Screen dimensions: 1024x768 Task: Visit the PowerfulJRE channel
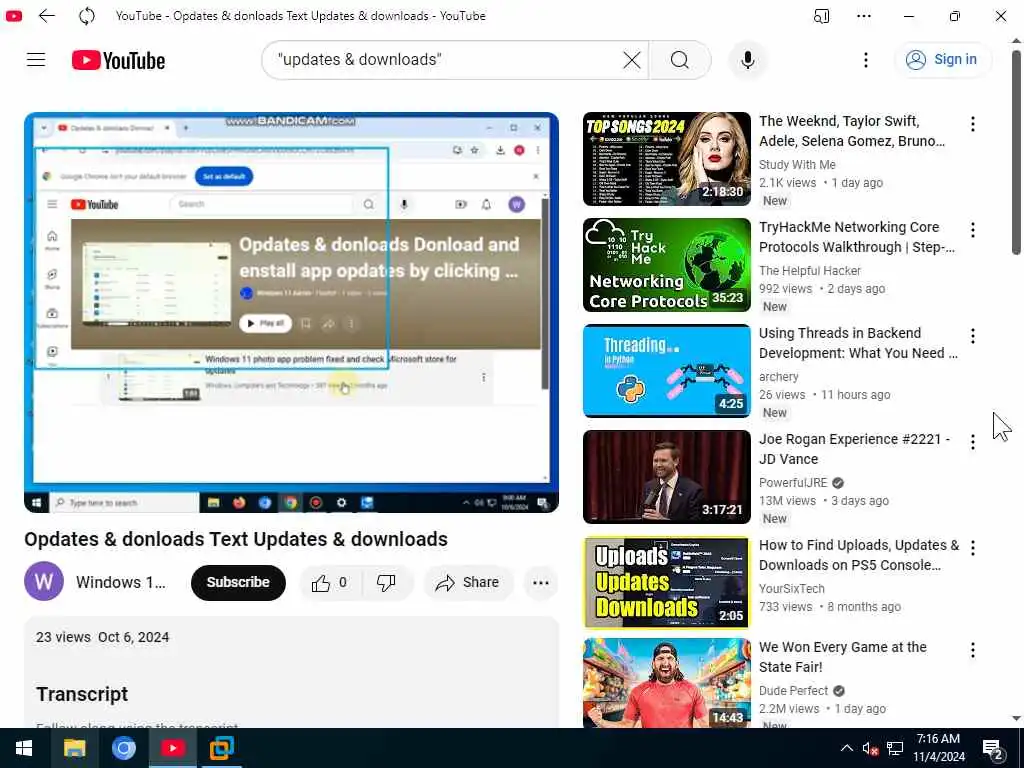tap(793, 483)
